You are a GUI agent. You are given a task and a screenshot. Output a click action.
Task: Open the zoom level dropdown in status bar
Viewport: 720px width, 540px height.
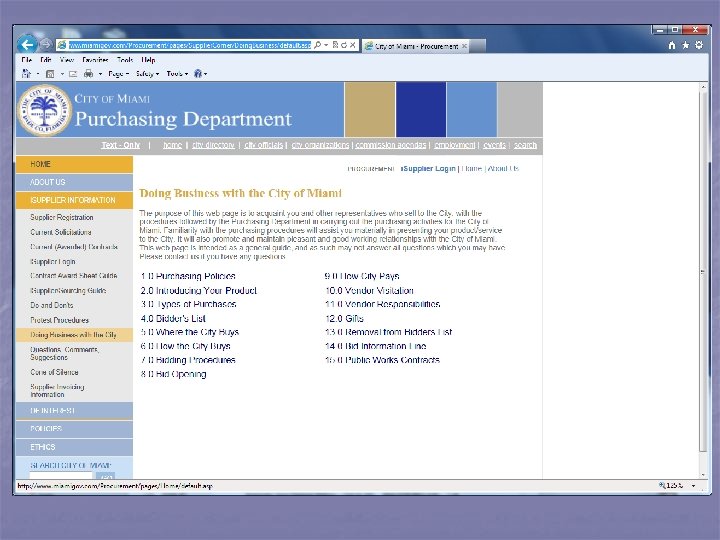(x=693, y=486)
